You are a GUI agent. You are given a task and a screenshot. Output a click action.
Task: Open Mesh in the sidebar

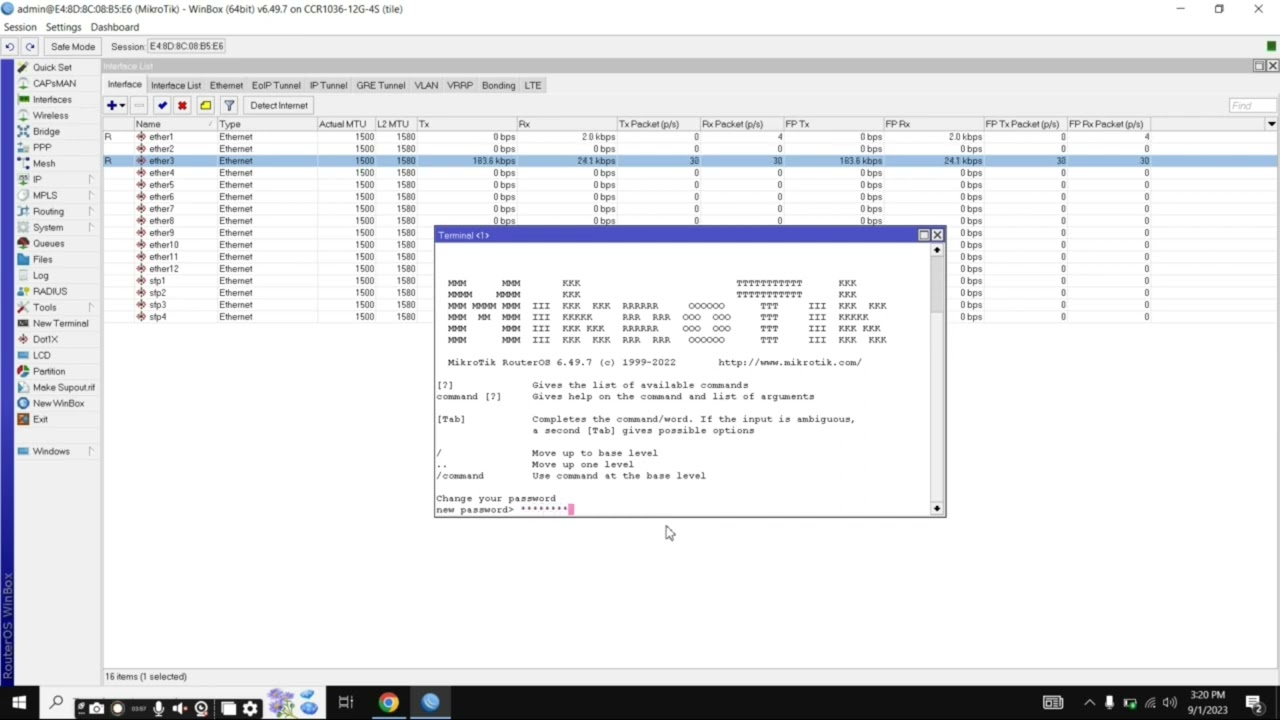click(x=43, y=164)
